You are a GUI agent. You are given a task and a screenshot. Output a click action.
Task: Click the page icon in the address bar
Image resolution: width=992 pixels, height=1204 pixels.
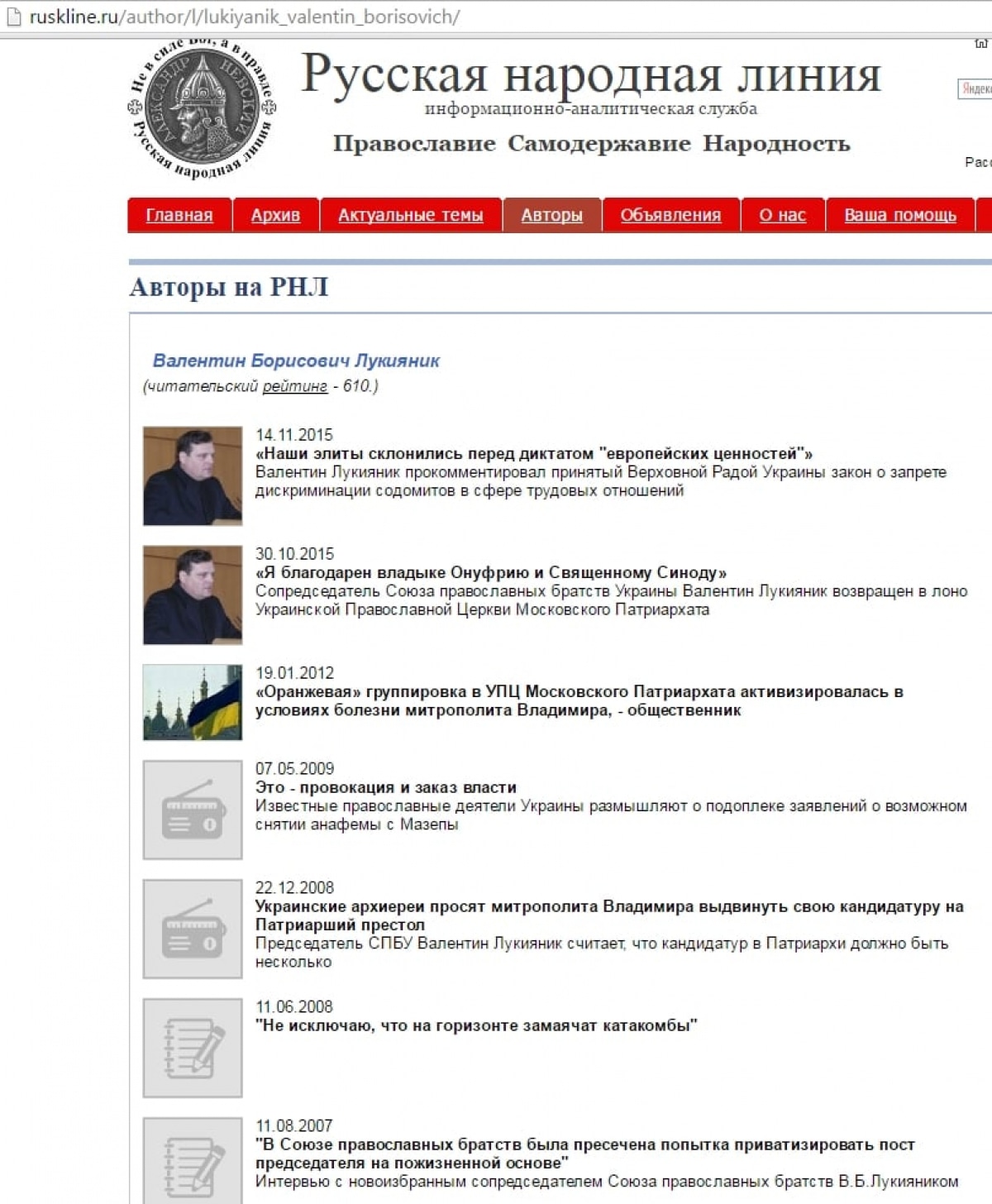point(13,17)
